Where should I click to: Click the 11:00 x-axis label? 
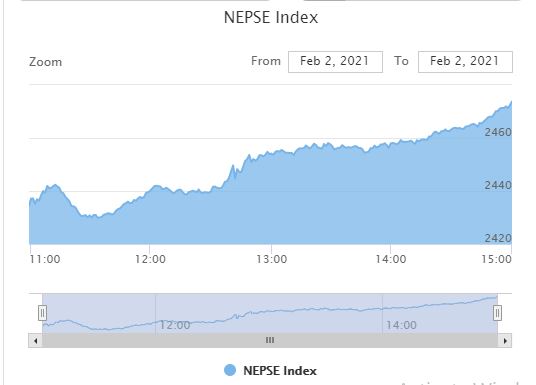[45, 259]
